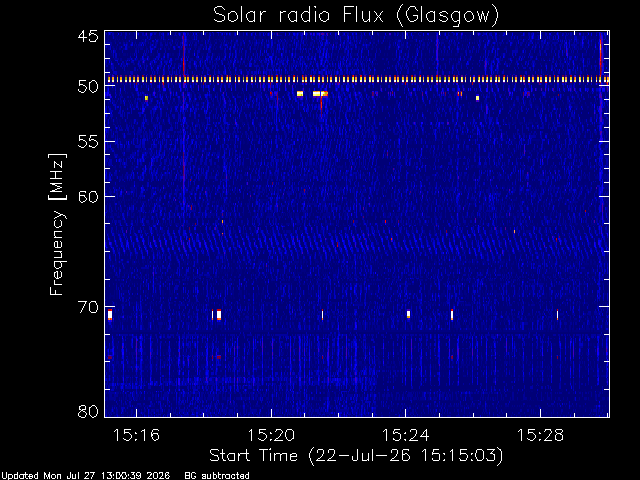Click the 15:28 time axis label
The width and height of the screenshot is (640, 480).
[540, 435]
